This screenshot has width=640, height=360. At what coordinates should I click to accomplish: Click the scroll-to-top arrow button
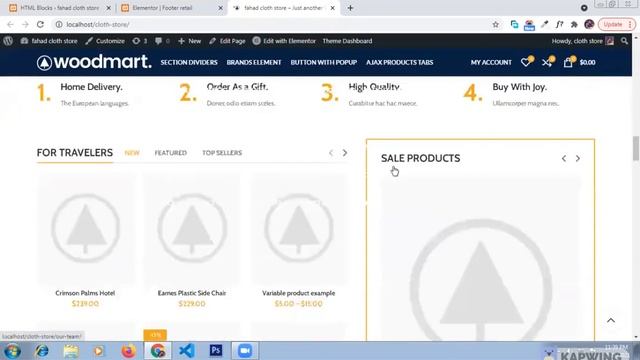click(x=611, y=320)
